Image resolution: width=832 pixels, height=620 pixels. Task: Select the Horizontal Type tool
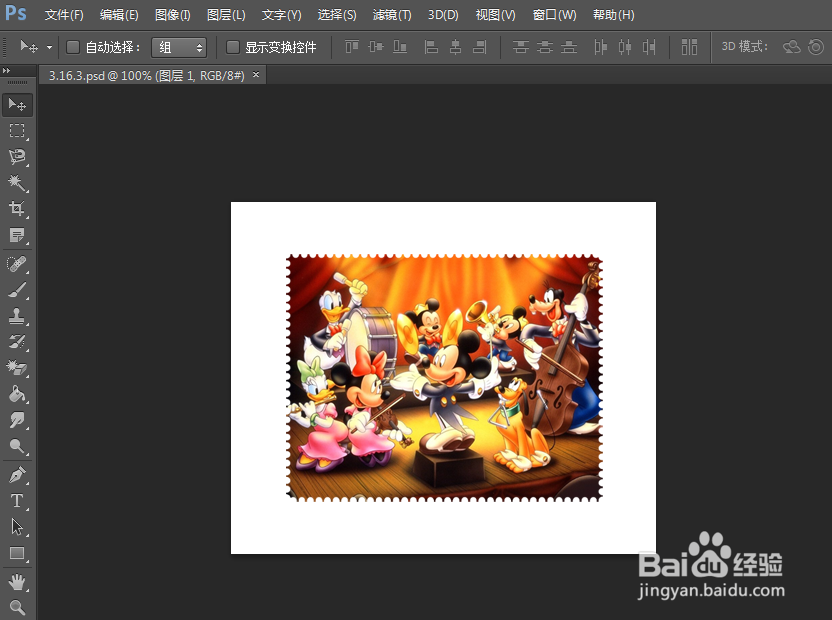point(18,501)
